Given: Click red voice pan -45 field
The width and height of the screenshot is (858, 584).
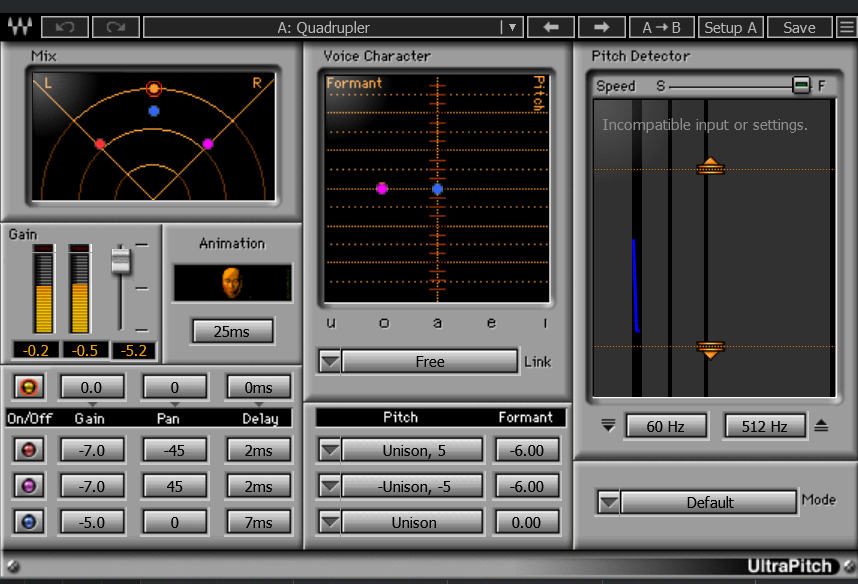Looking at the screenshot, I should (x=175, y=450).
